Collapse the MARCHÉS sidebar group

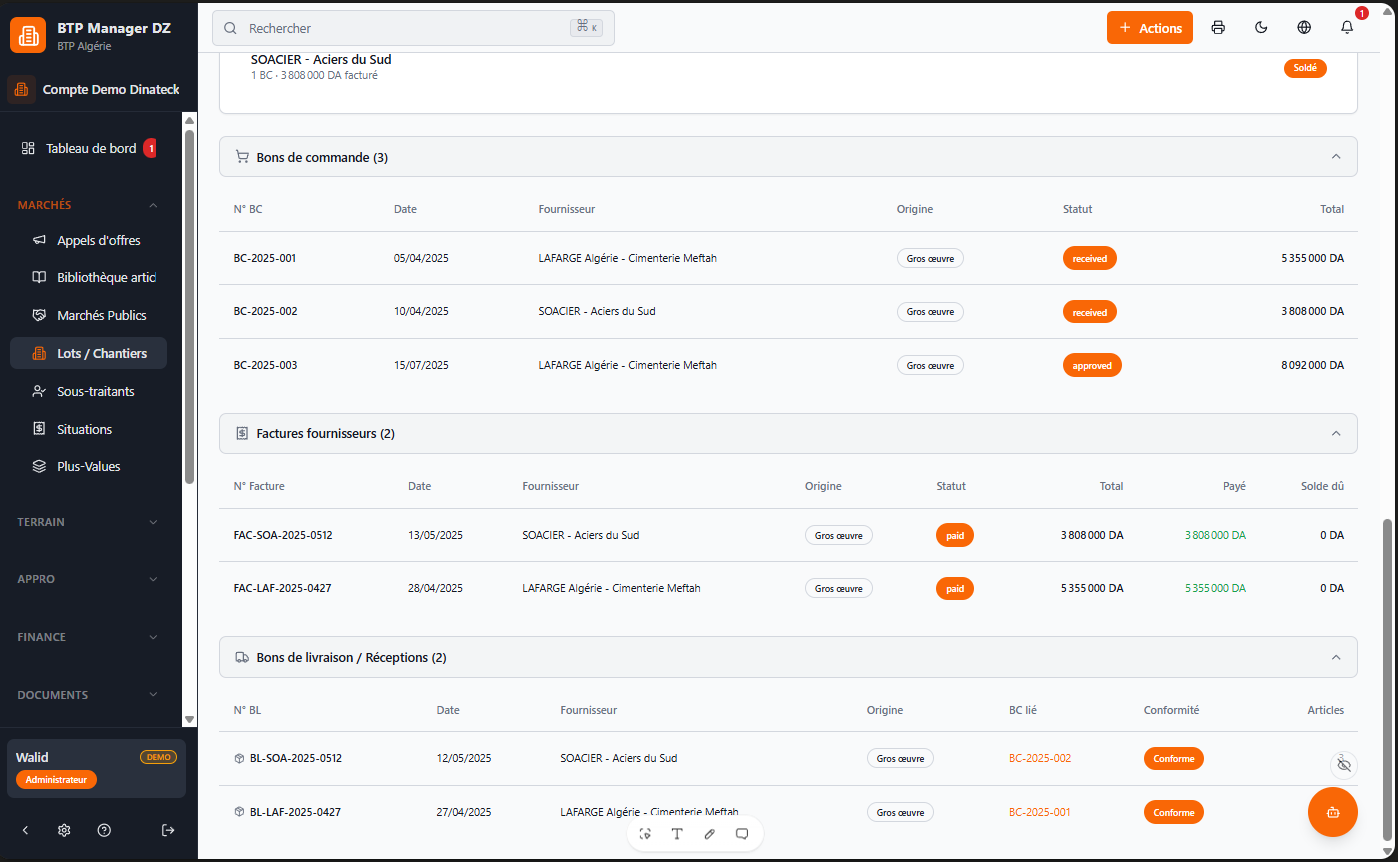[x=88, y=205]
